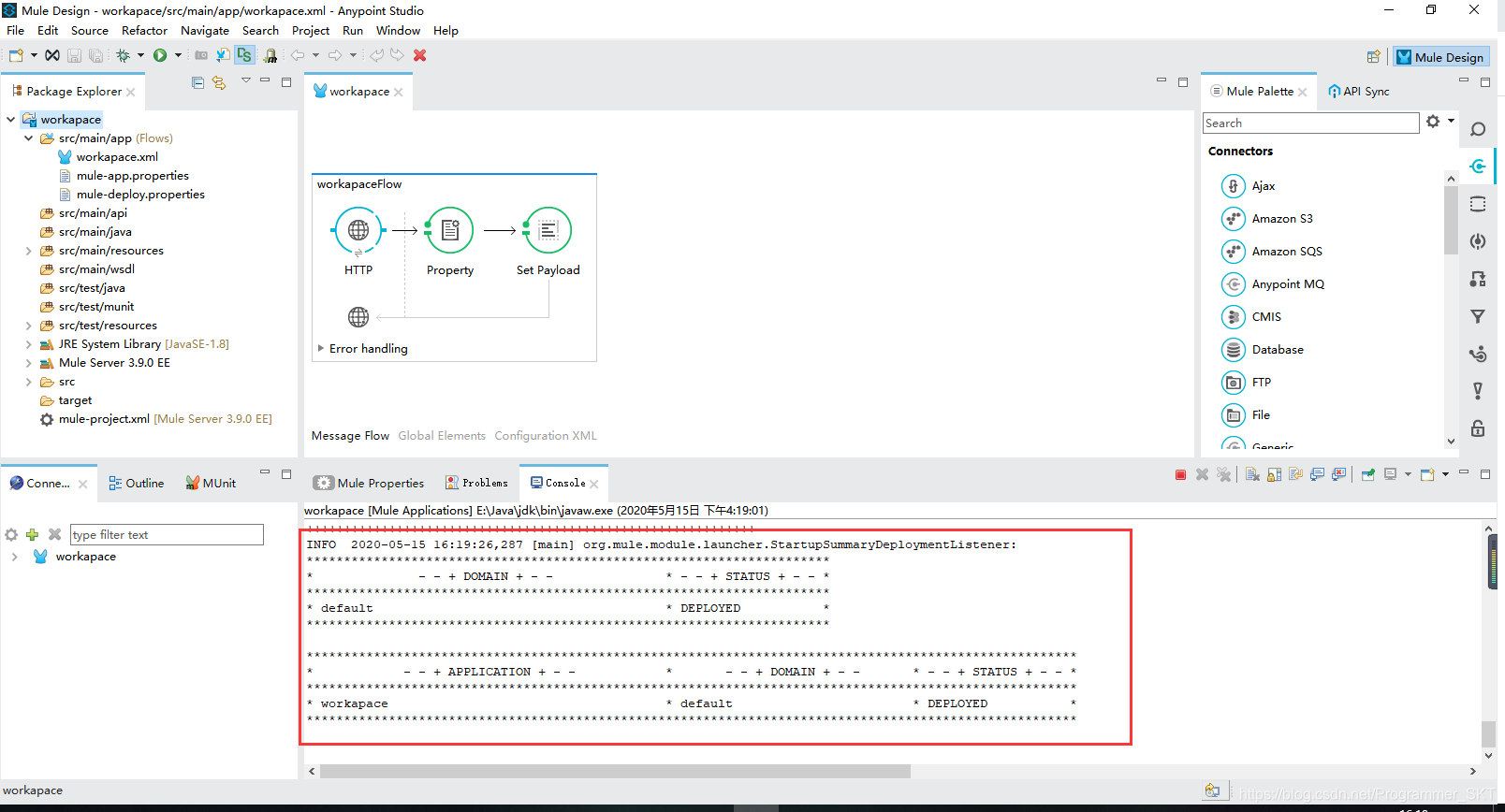Switch to API Sync tab

tap(1358, 92)
